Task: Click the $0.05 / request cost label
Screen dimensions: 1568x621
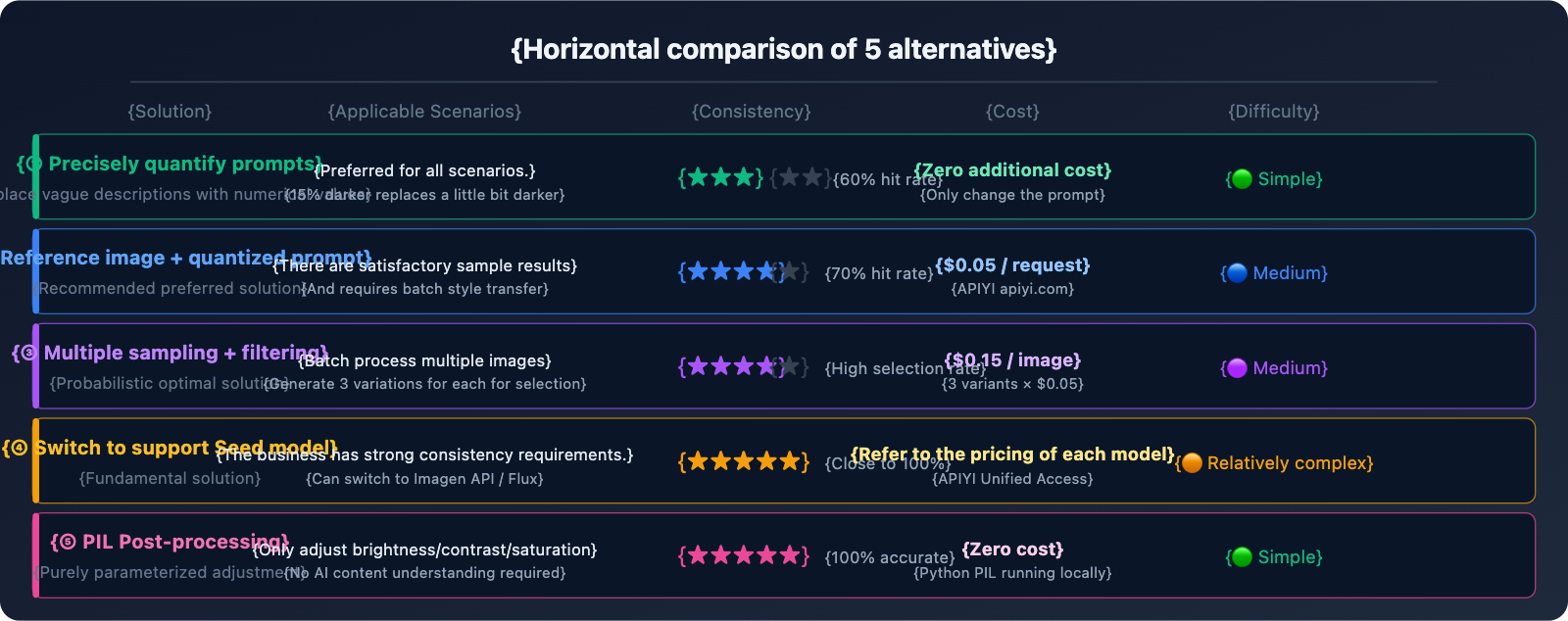Action: click(1012, 265)
